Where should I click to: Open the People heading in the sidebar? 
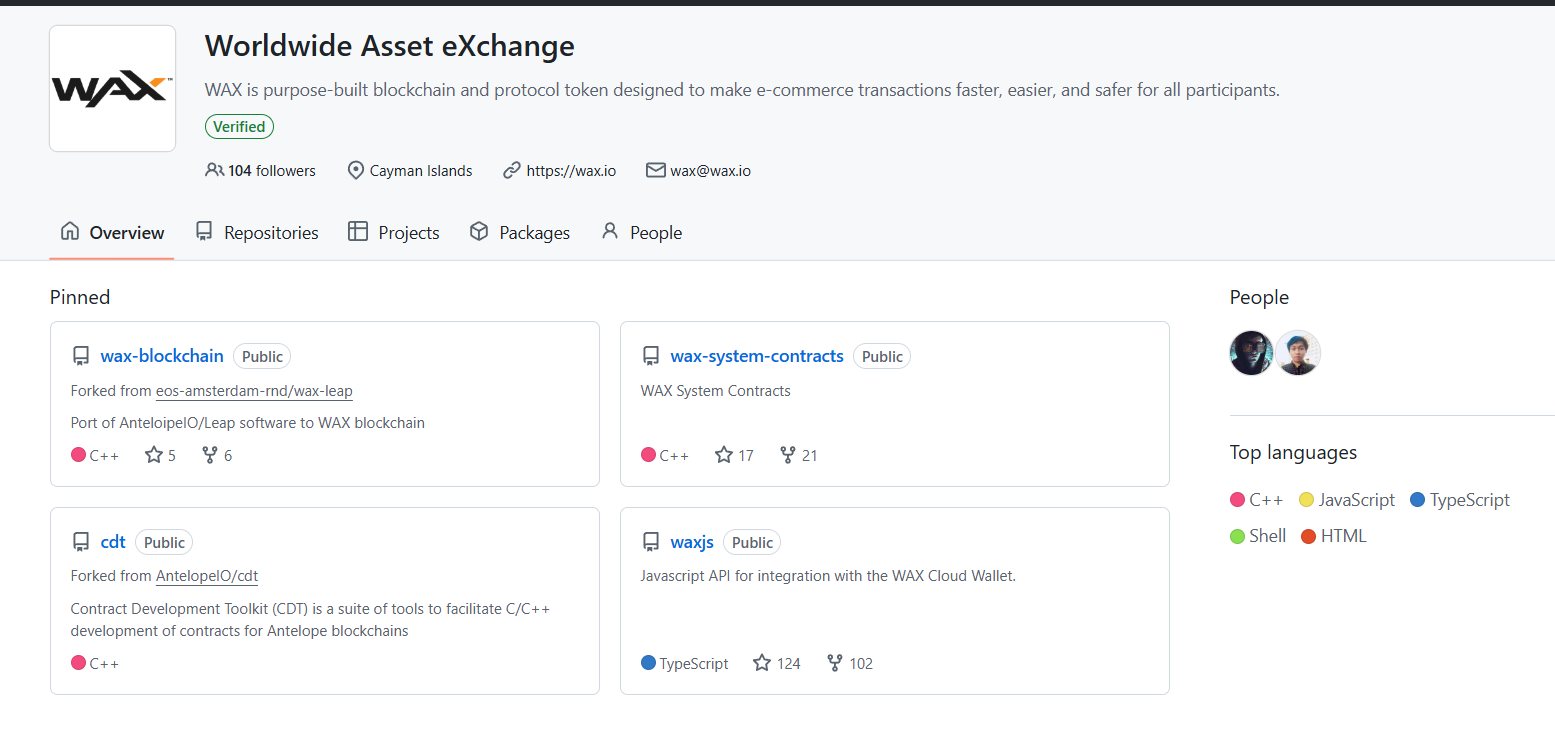(x=1259, y=297)
